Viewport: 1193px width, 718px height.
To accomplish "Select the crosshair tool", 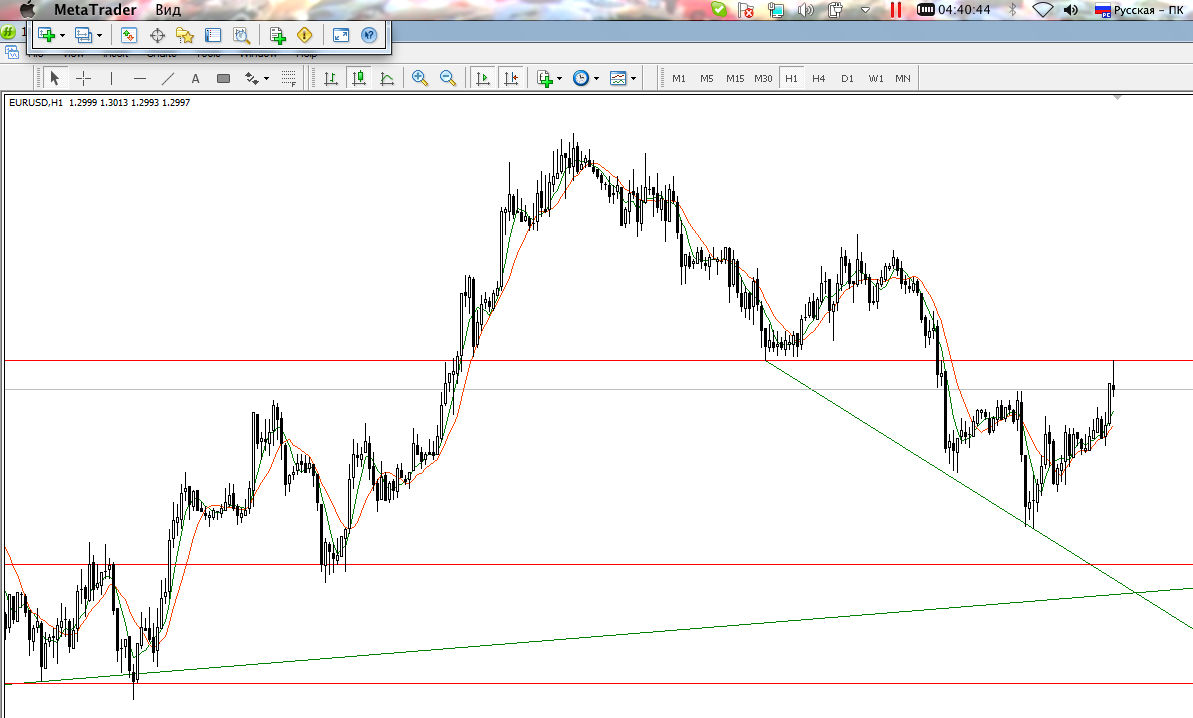I will tap(84, 78).
